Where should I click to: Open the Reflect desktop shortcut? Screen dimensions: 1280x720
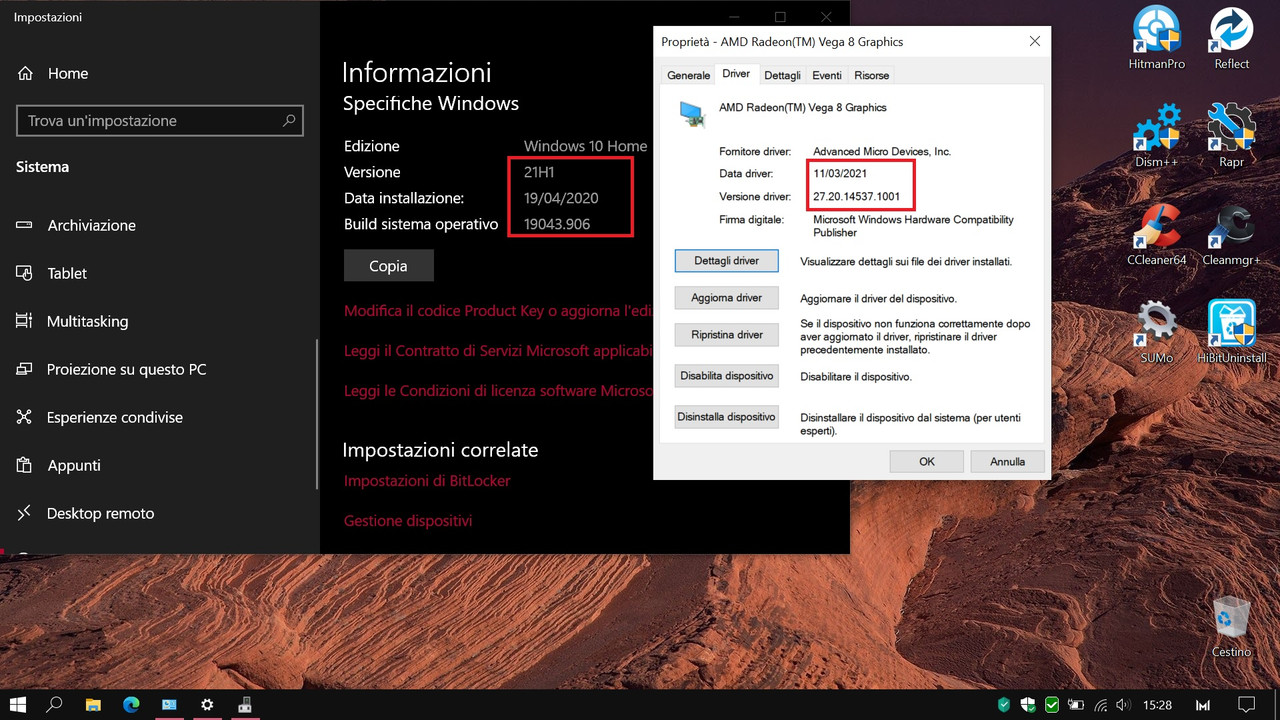(1231, 38)
